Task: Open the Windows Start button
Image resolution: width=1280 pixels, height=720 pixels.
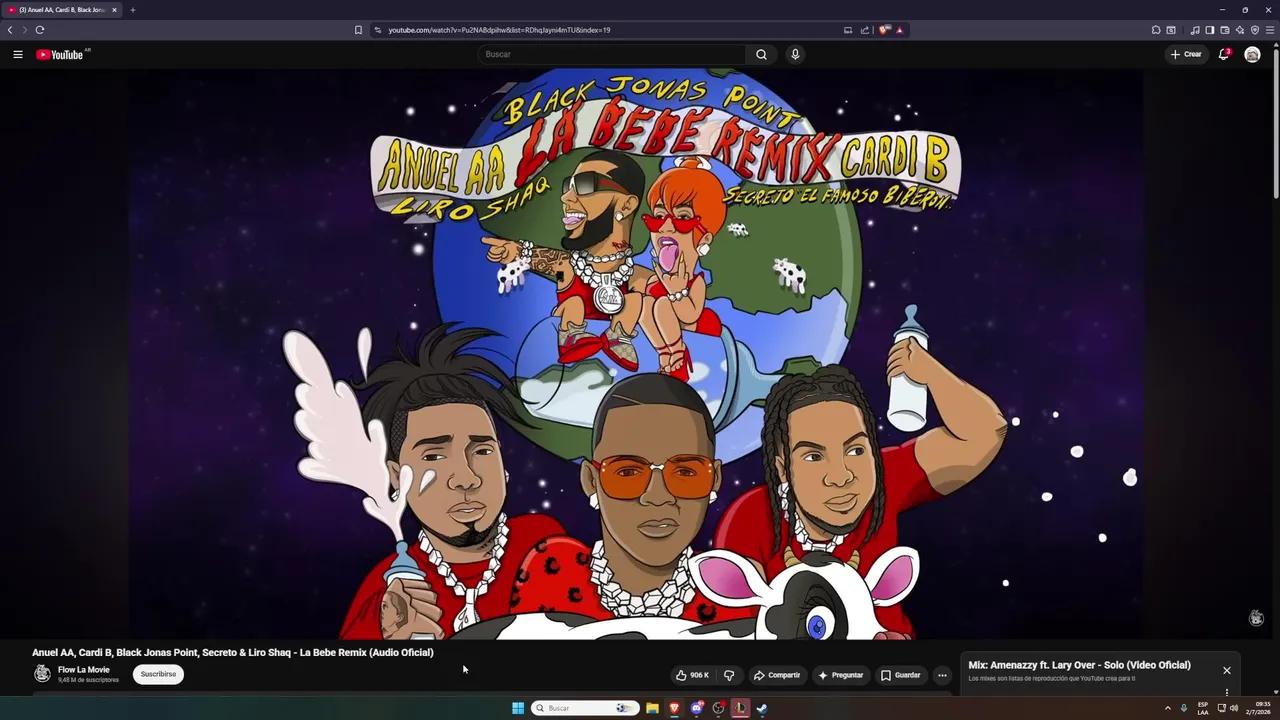Action: [518, 708]
